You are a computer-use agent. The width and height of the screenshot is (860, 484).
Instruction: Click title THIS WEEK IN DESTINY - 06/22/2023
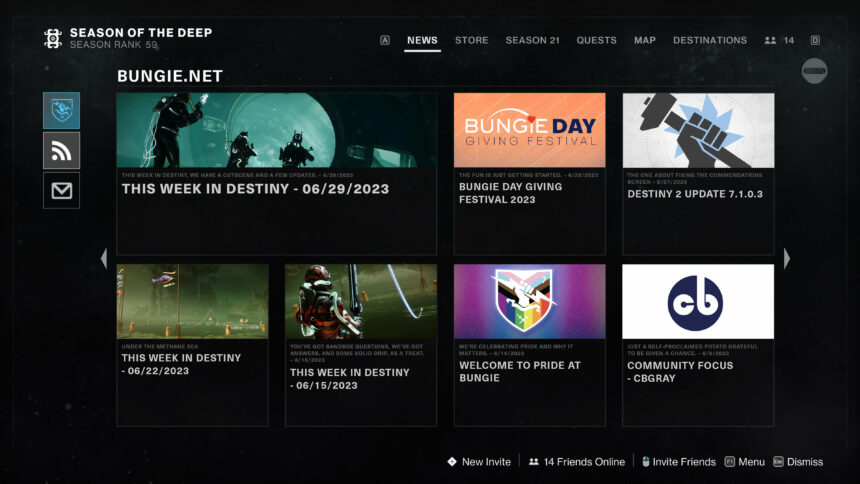(x=181, y=364)
